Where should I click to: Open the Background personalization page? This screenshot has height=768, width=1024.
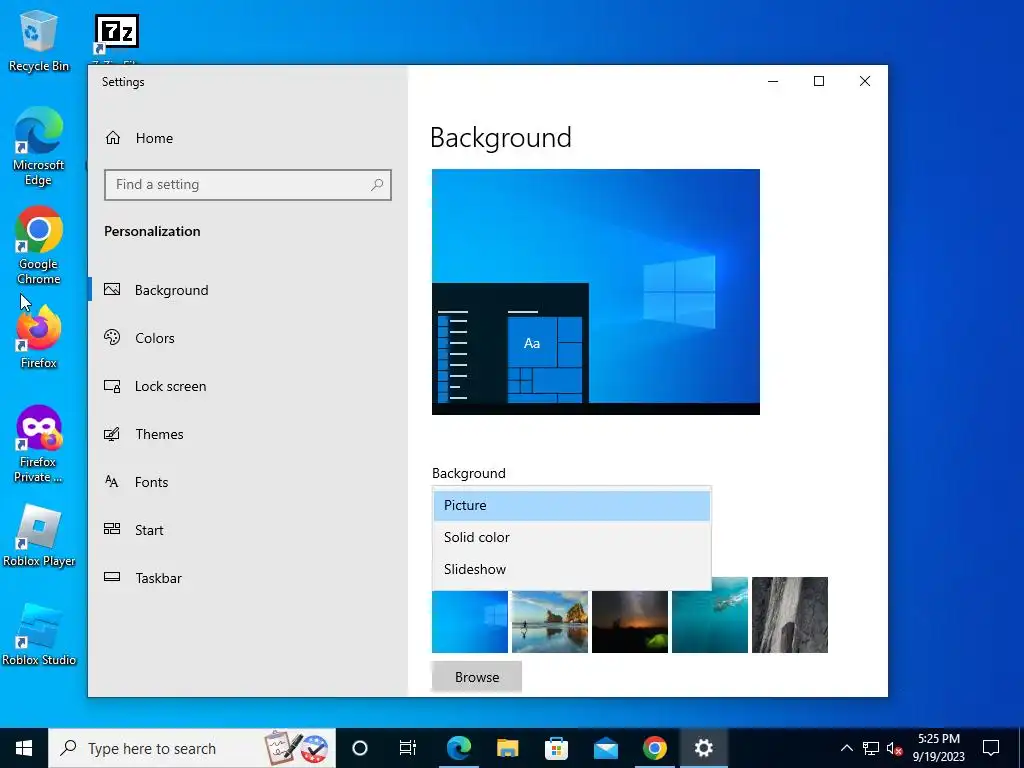248,290
